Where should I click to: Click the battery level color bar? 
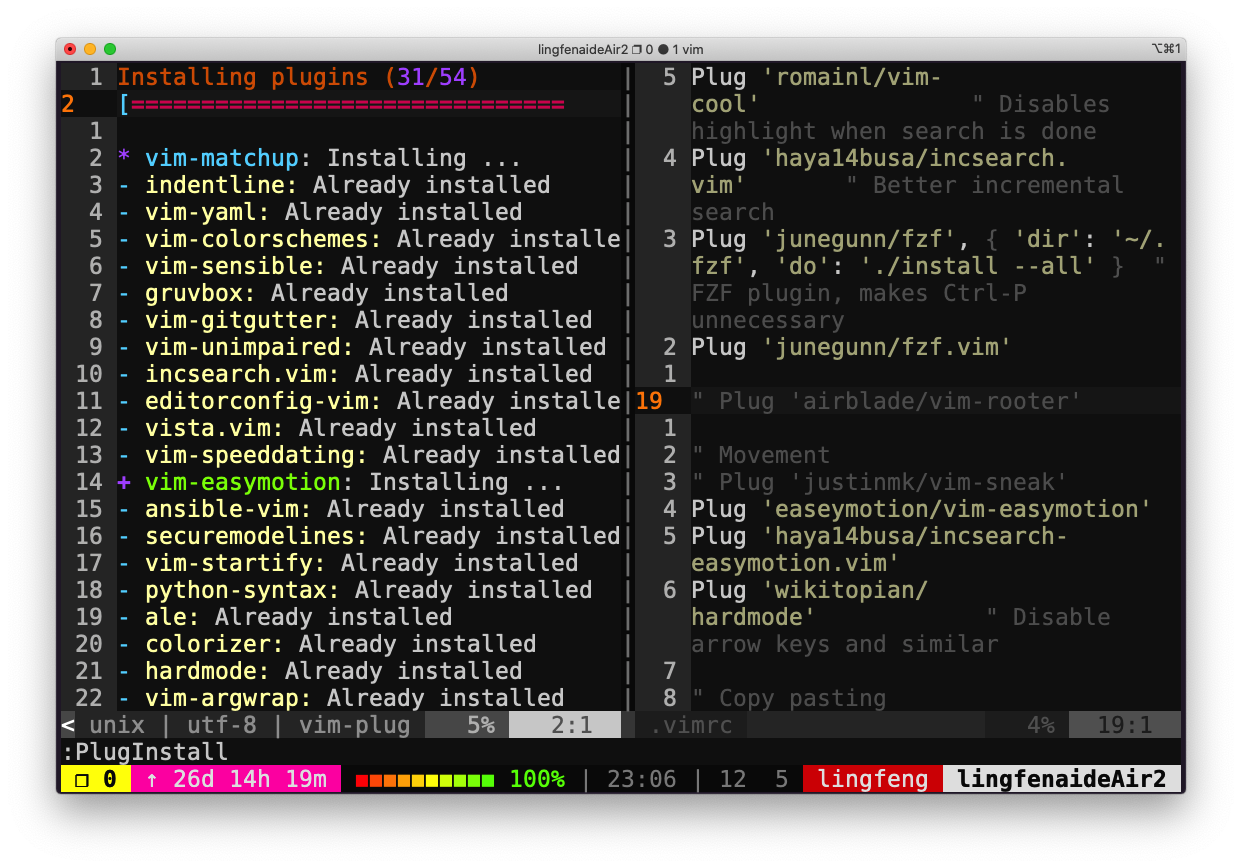click(x=424, y=780)
